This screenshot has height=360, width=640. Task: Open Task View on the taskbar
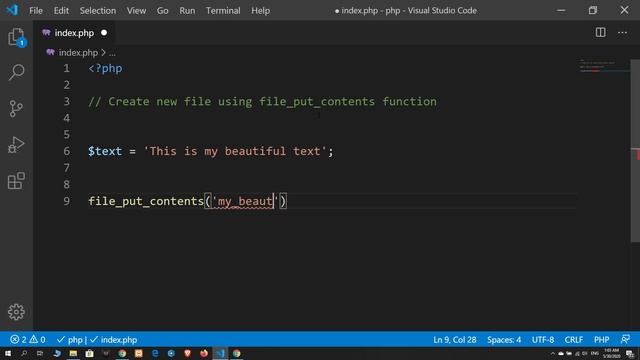[x=40, y=353]
